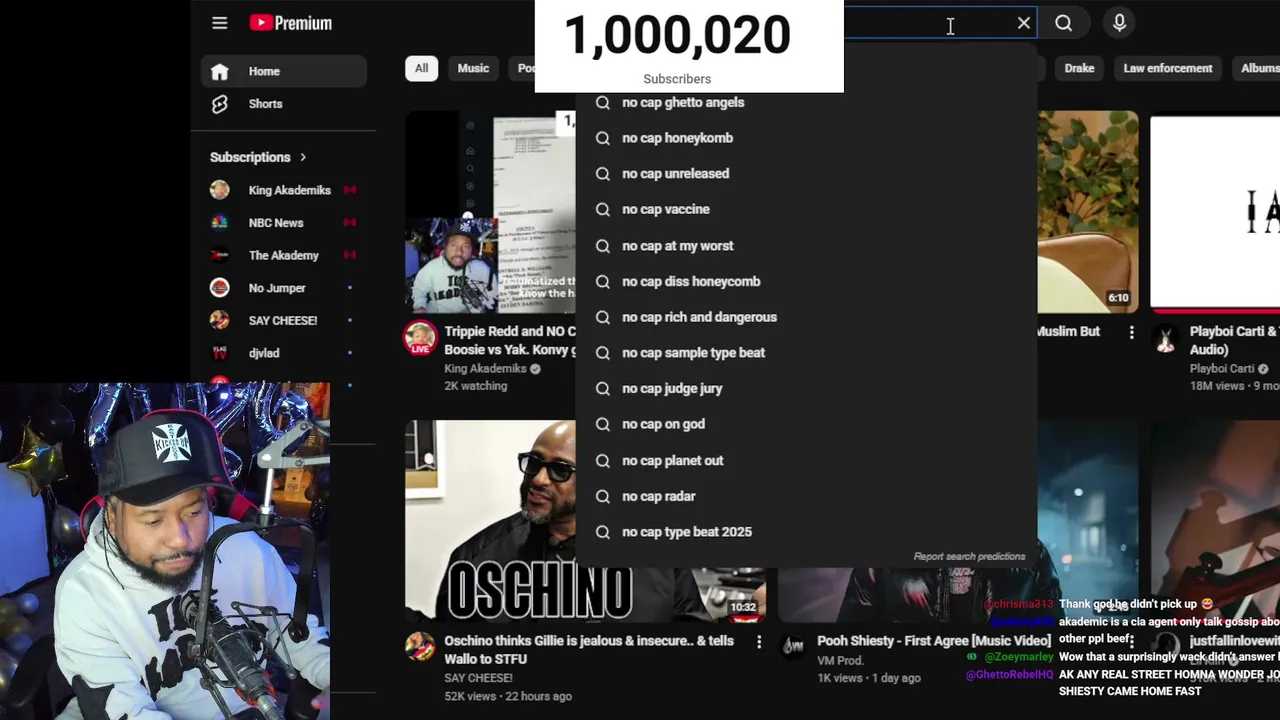Open NBC News subscription
1280x720 pixels.
[x=284, y=223]
